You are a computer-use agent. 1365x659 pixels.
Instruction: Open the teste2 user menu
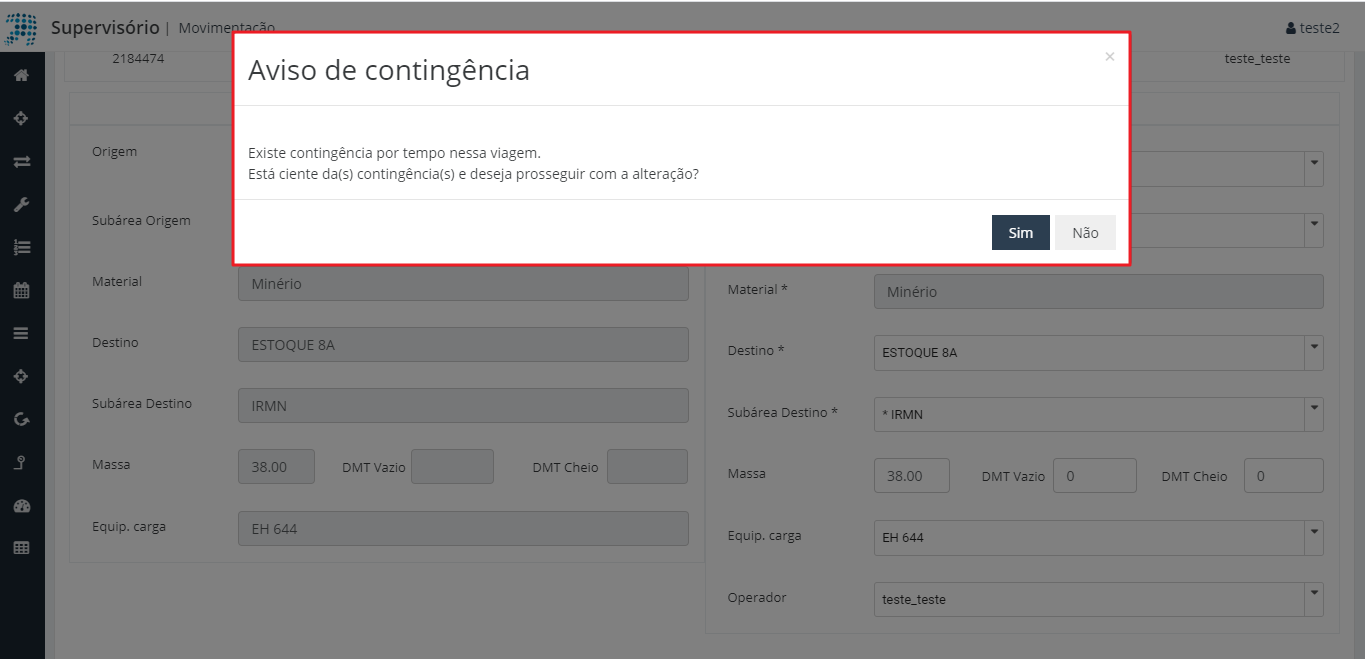(x=1312, y=28)
